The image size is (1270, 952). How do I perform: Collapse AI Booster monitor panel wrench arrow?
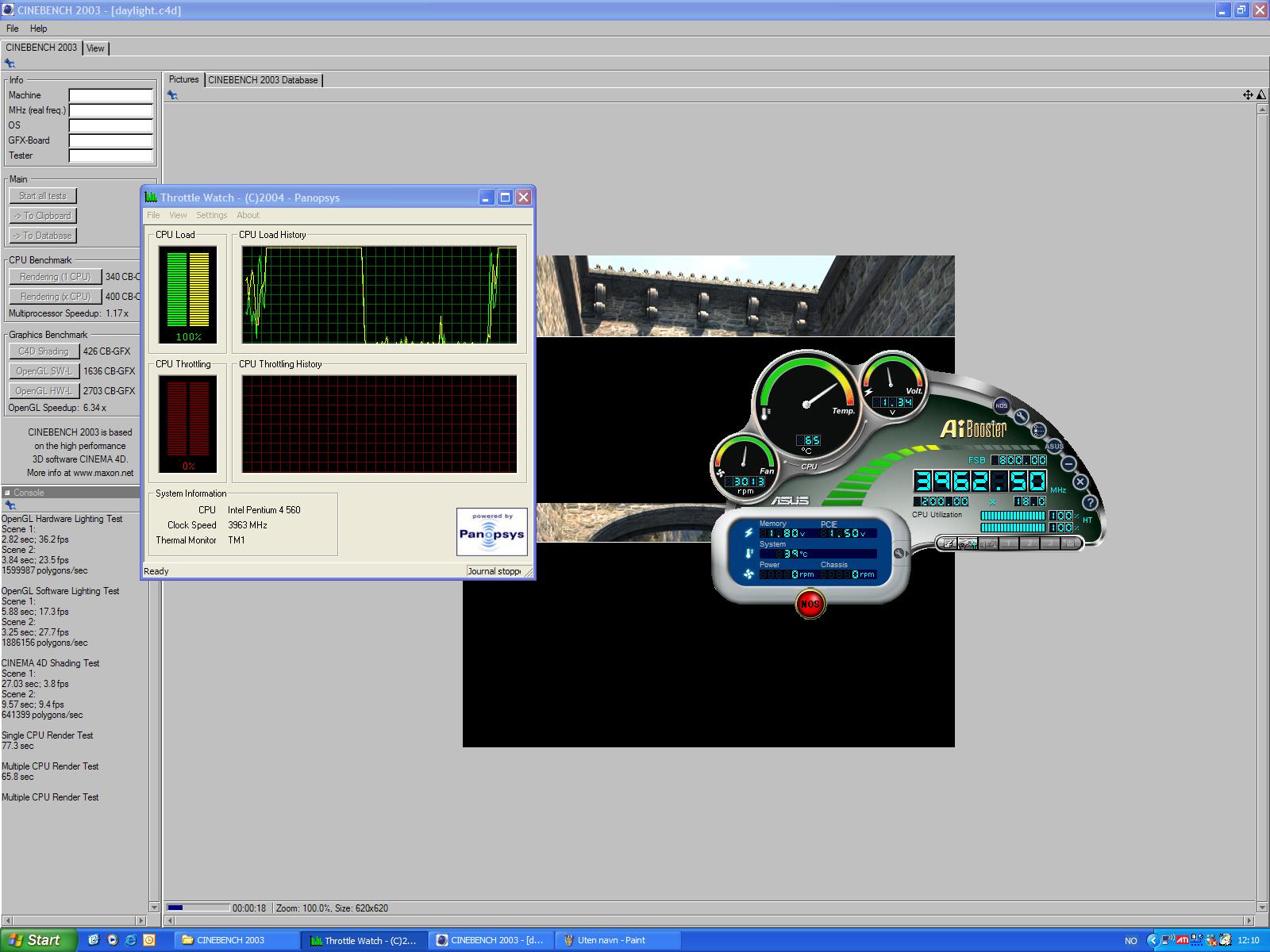tap(899, 554)
